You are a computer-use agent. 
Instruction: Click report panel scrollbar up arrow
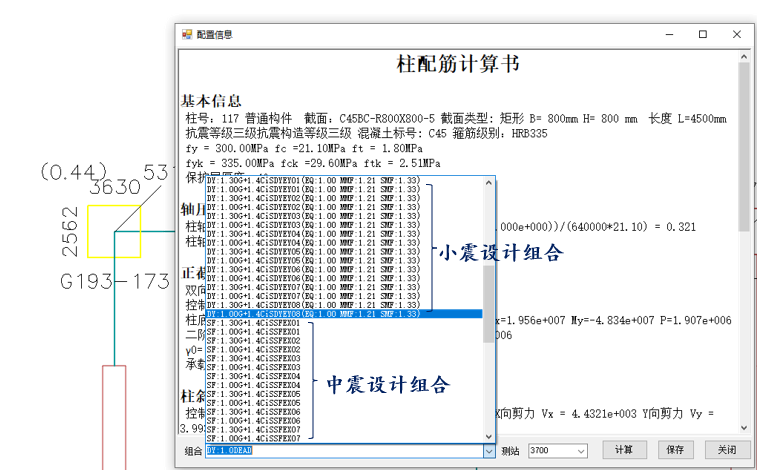point(743,55)
